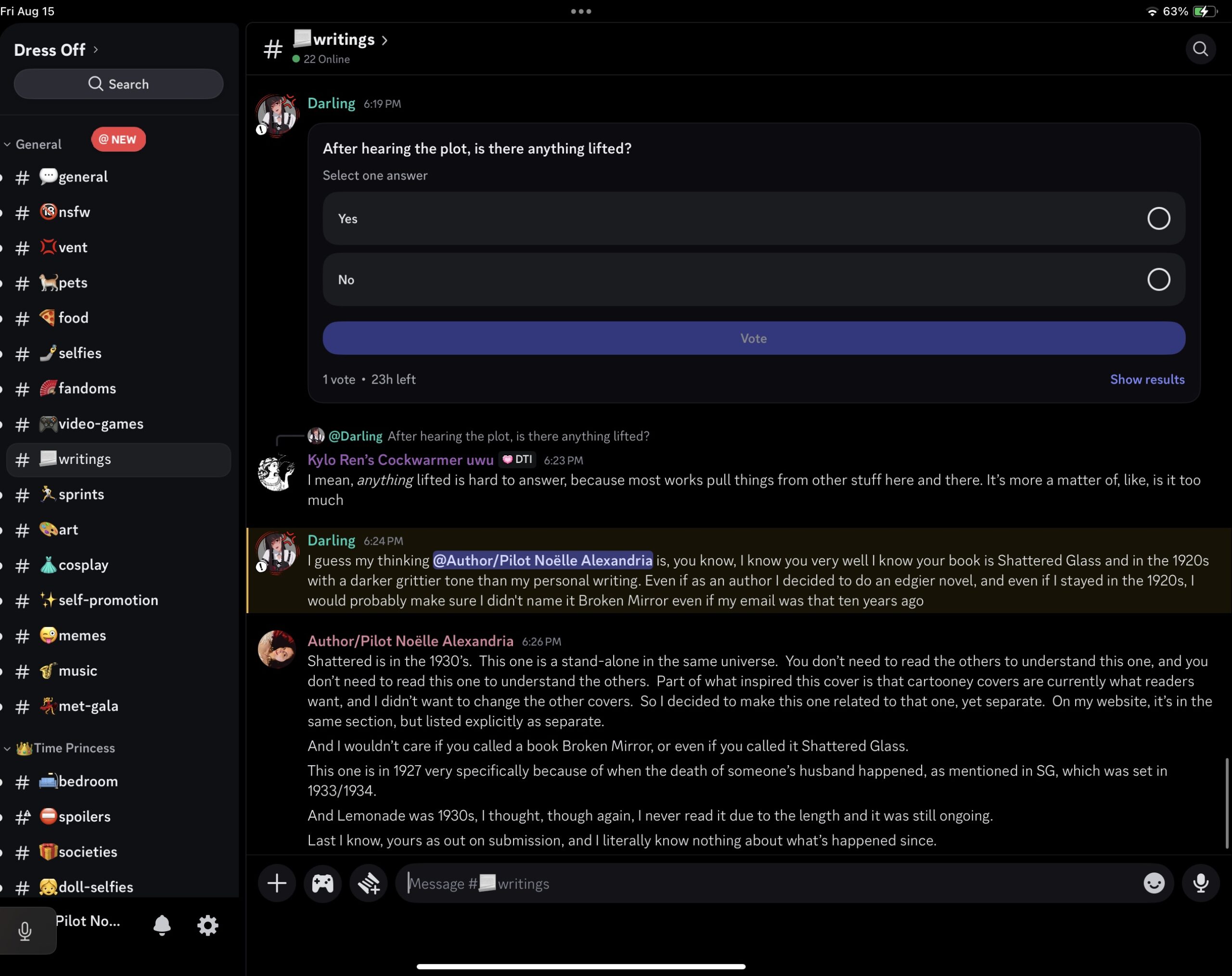Open the emoji picker smiley
Screen dimensions: 1232x976
tap(1154, 883)
